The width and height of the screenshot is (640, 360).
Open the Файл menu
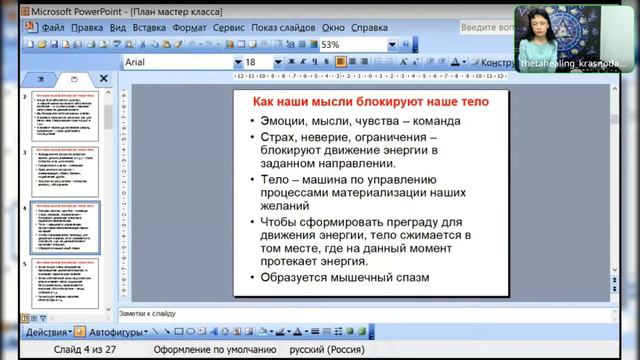tap(53, 28)
